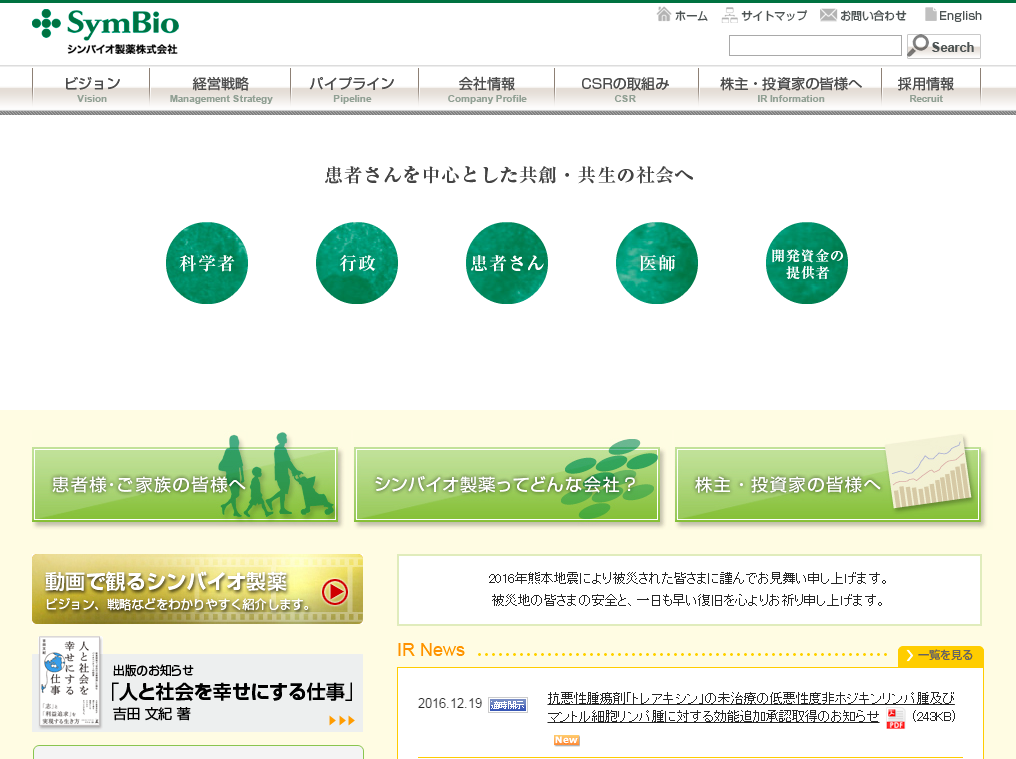Click the 開発資金の提供者 green circle
The width and height of the screenshot is (1016, 759).
(x=807, y=263)
